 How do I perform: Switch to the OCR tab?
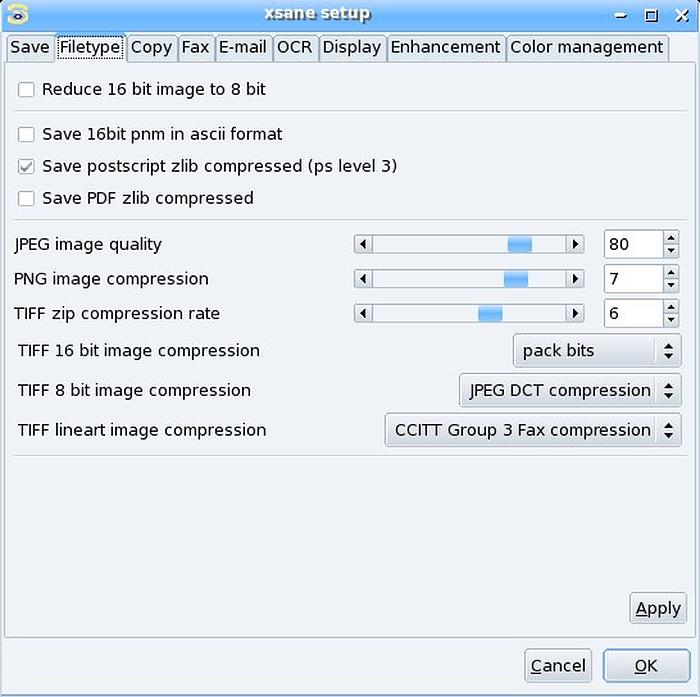[x=295, y=47]
